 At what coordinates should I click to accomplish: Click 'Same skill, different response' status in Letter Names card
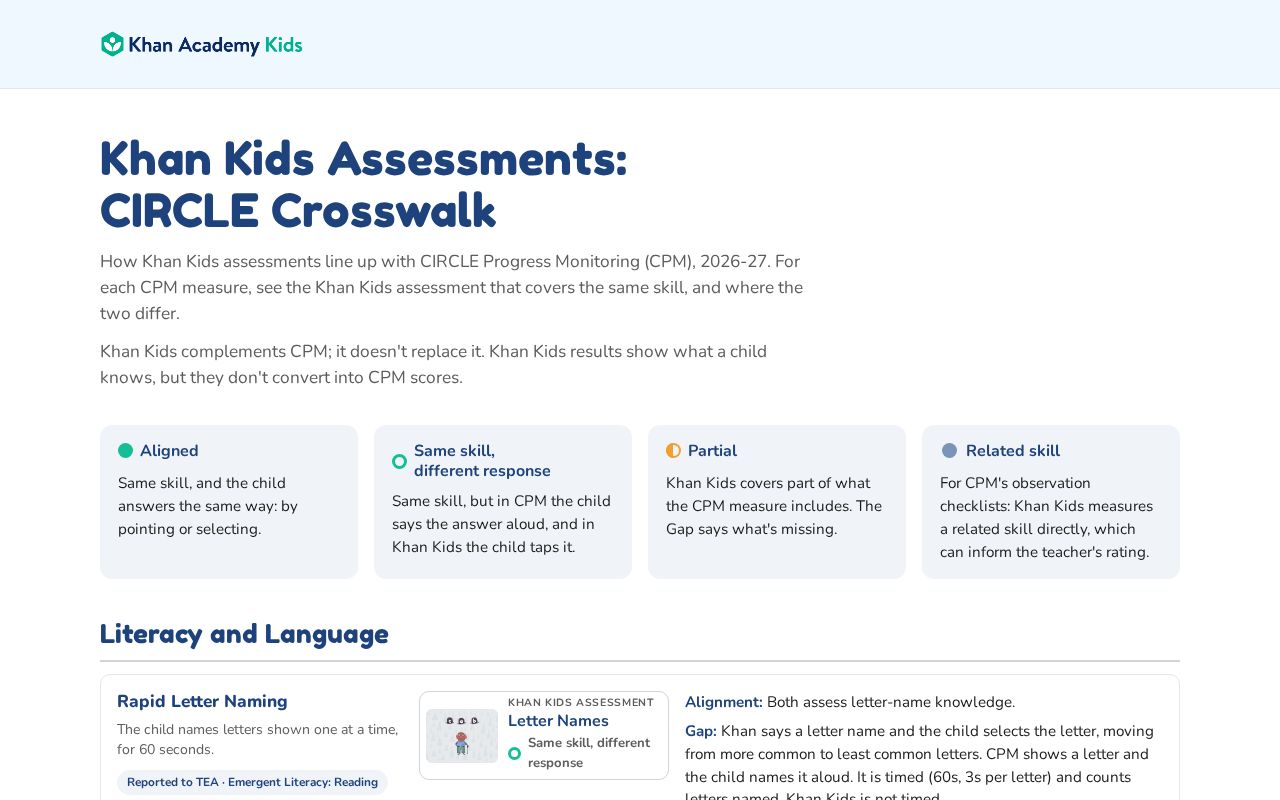tap(589, 753)
